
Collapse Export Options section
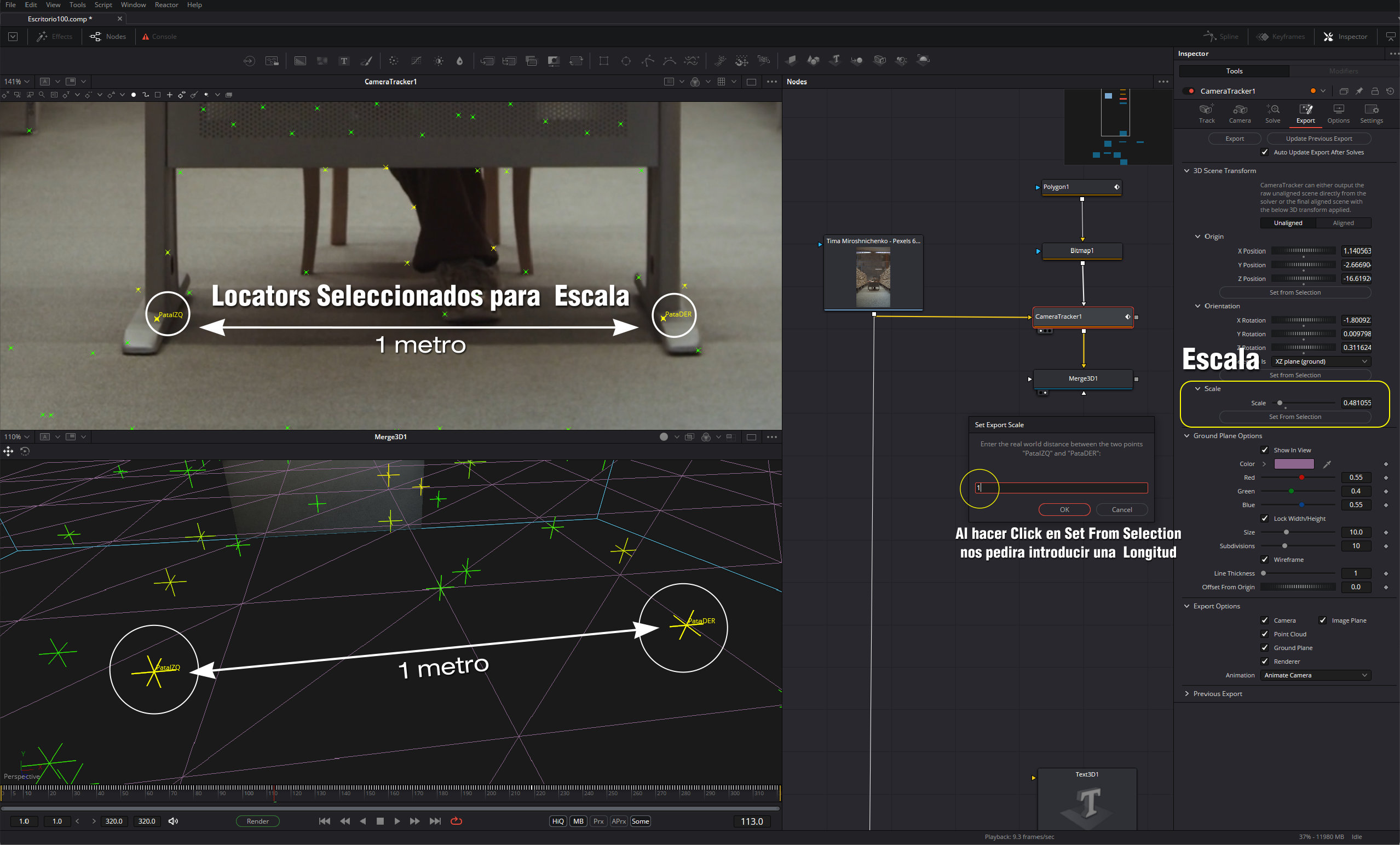point(1186,606)
